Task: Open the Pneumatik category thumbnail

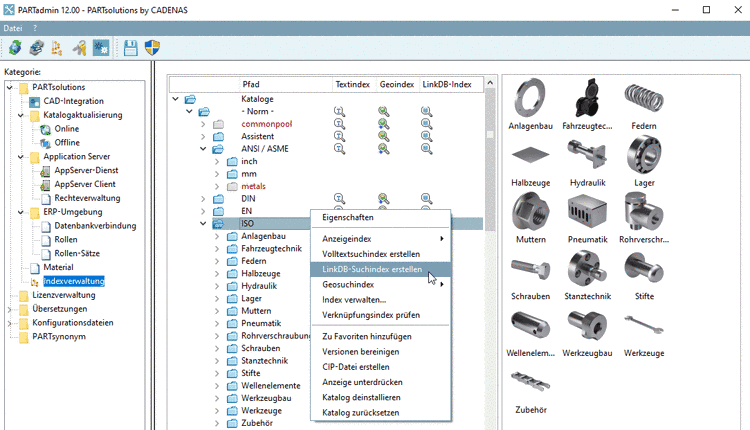Action: tap(586, 213)
